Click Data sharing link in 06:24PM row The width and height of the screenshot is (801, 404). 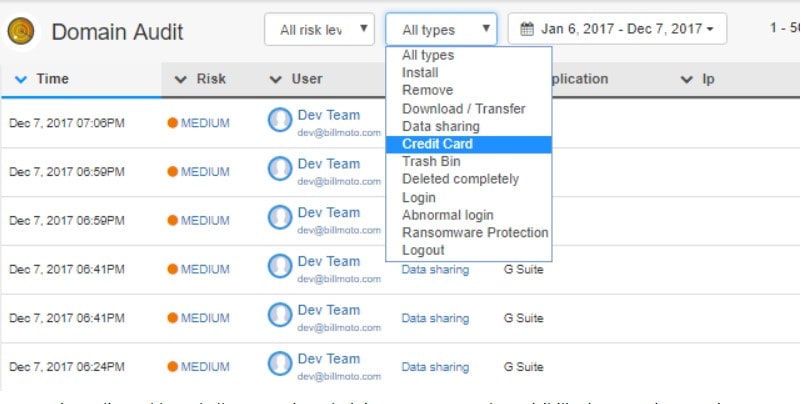click(435, 367)
